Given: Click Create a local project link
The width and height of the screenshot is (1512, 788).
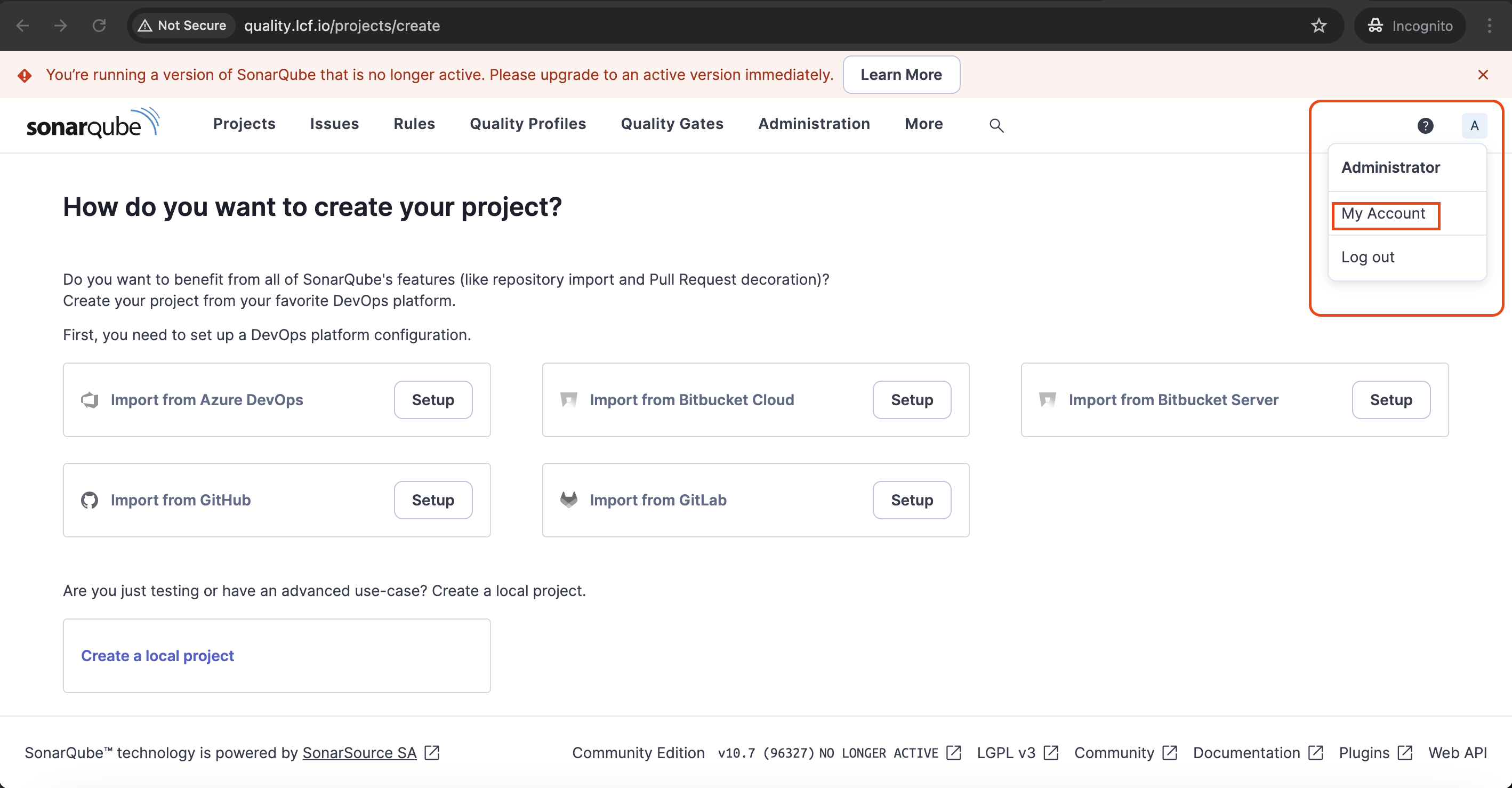Looking at the screenshot, I should tap(157, 655).
